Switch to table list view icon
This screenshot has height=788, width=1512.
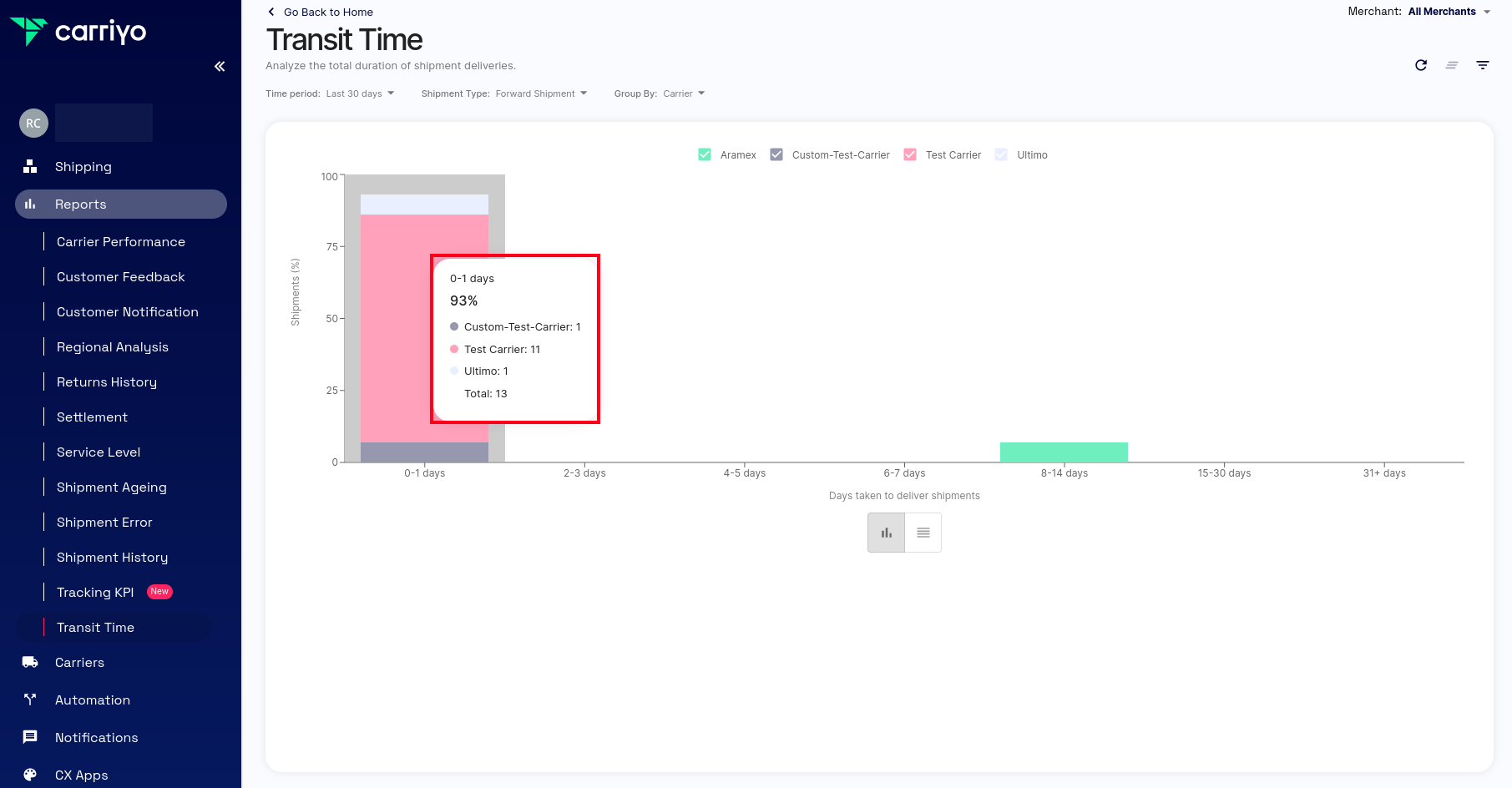923,533
